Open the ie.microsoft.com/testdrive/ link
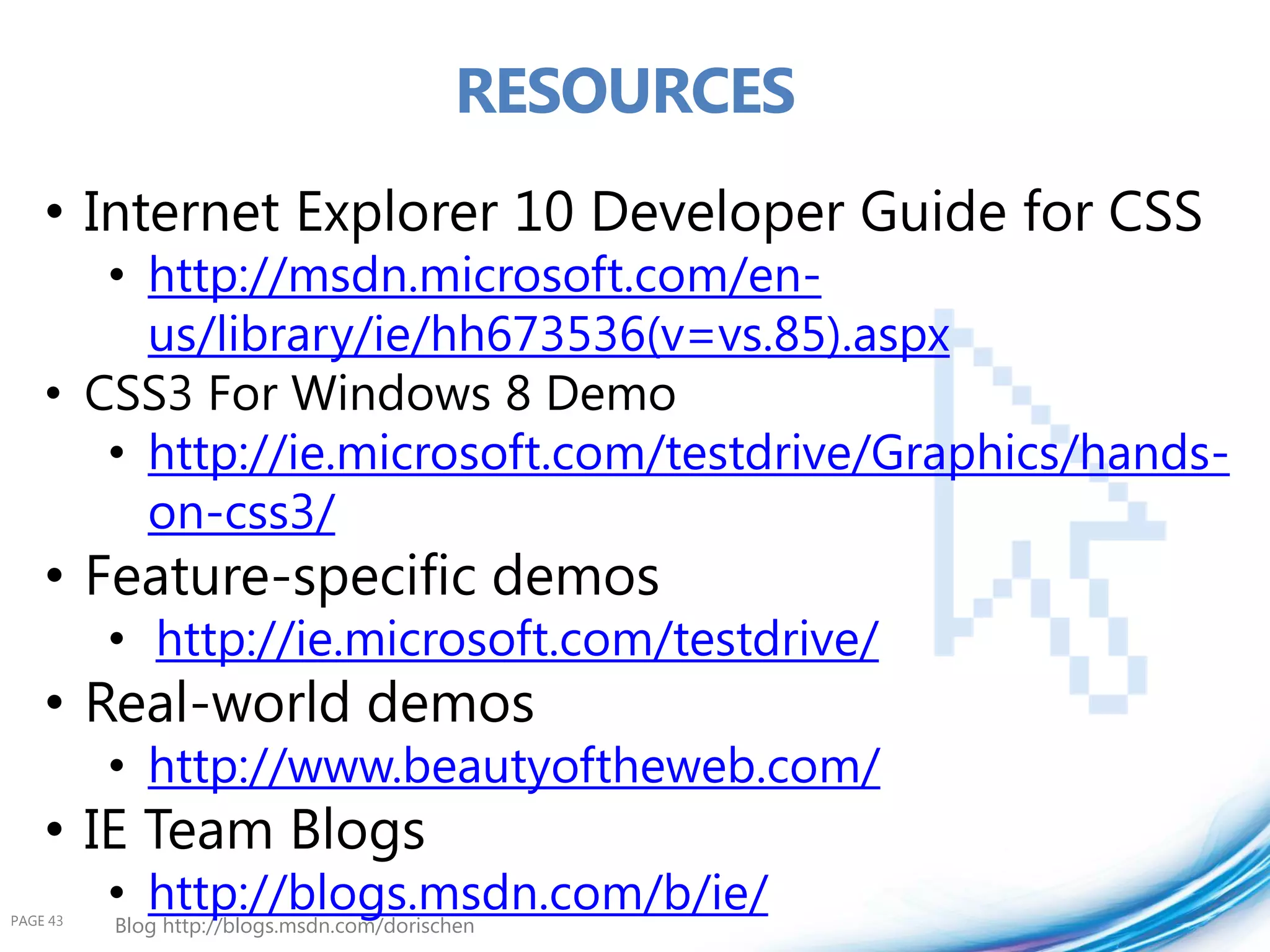This screenshot has height=952, width=1270. (x=517, y=639)
